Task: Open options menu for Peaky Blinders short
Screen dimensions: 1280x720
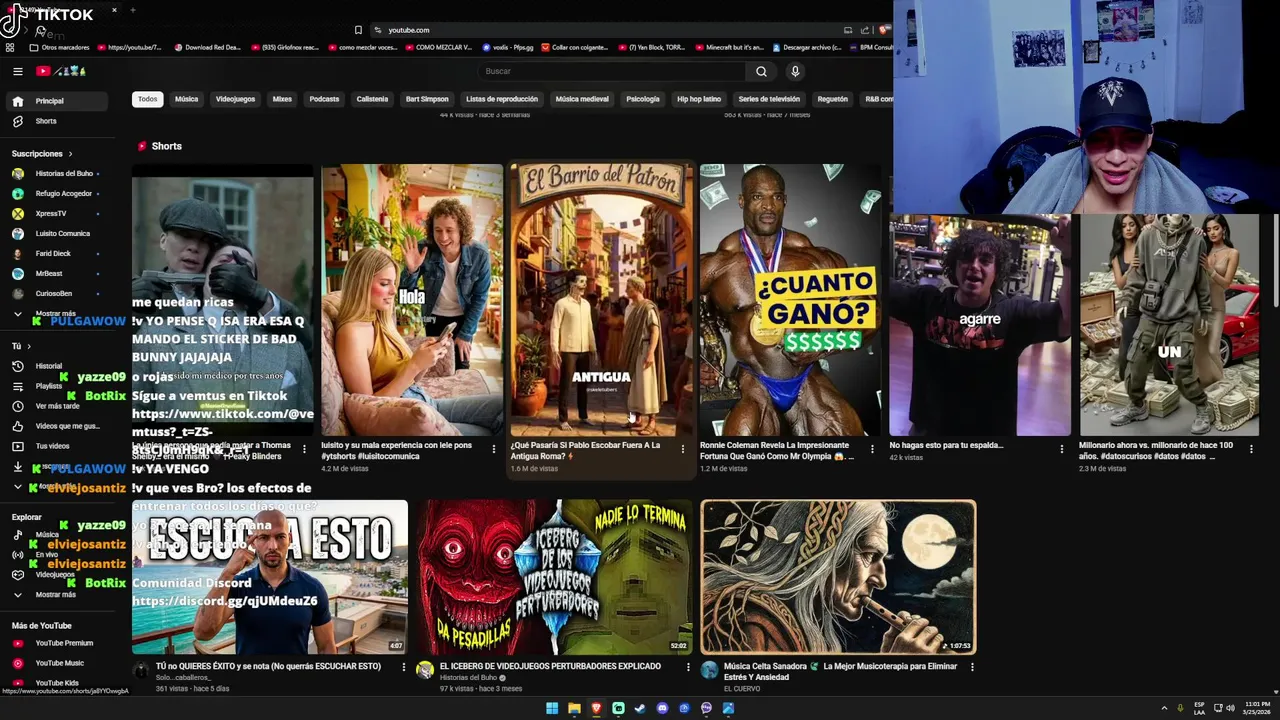Action: pyautogui.click(x=304, y=450)
